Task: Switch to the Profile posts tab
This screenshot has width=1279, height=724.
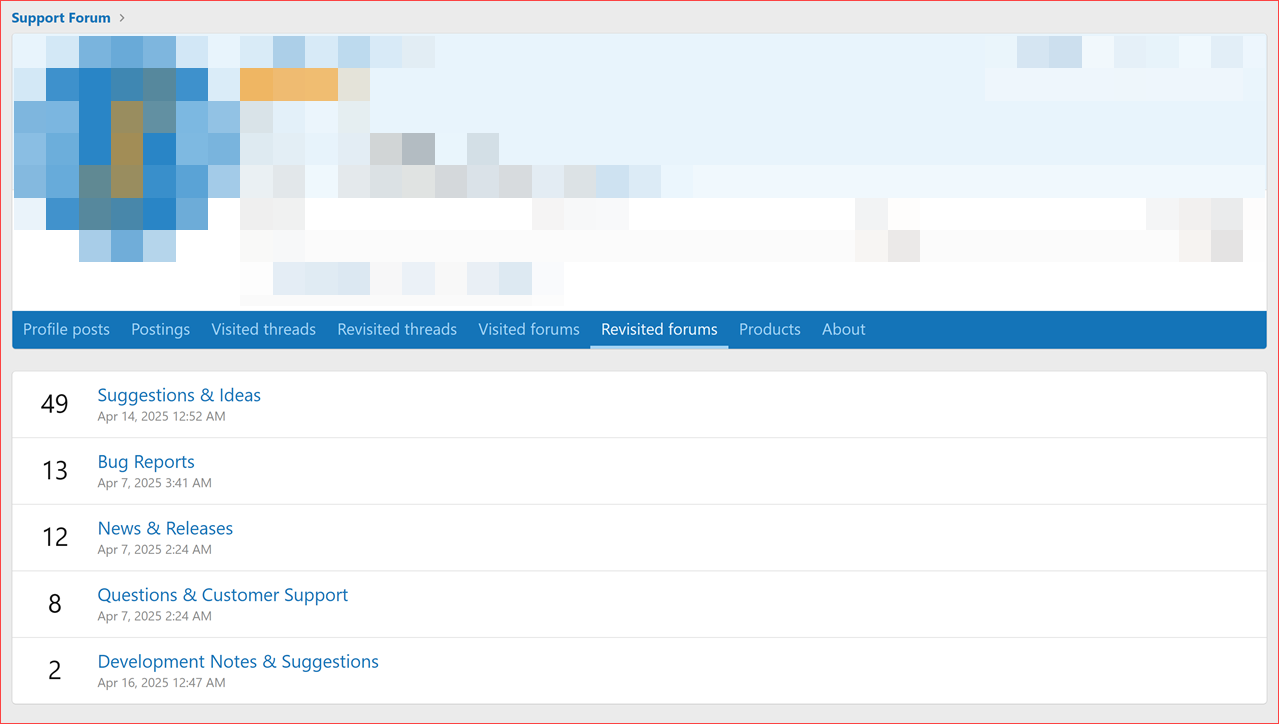Action: click(x=66, y=329)
